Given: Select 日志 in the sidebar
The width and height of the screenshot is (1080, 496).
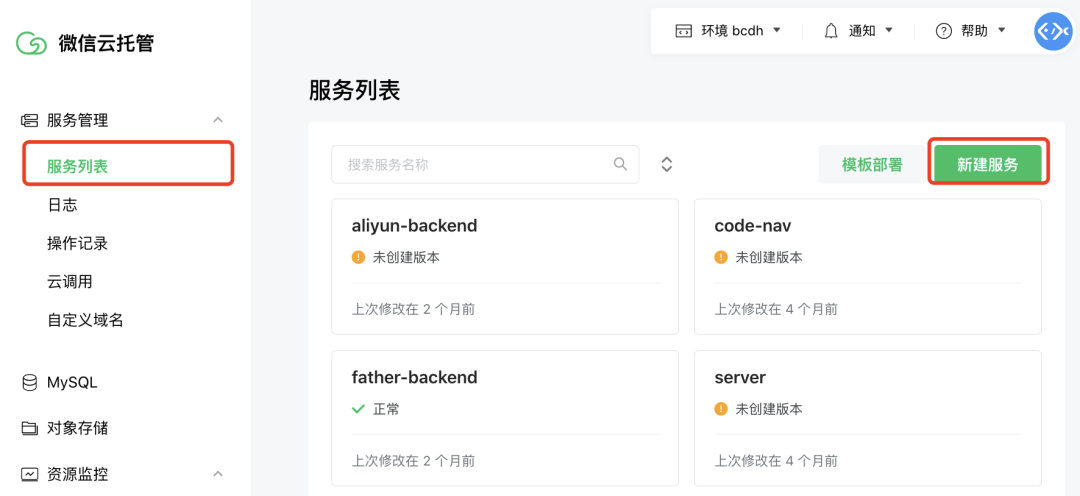Looking at the screenshot, I should pos(62,205).
